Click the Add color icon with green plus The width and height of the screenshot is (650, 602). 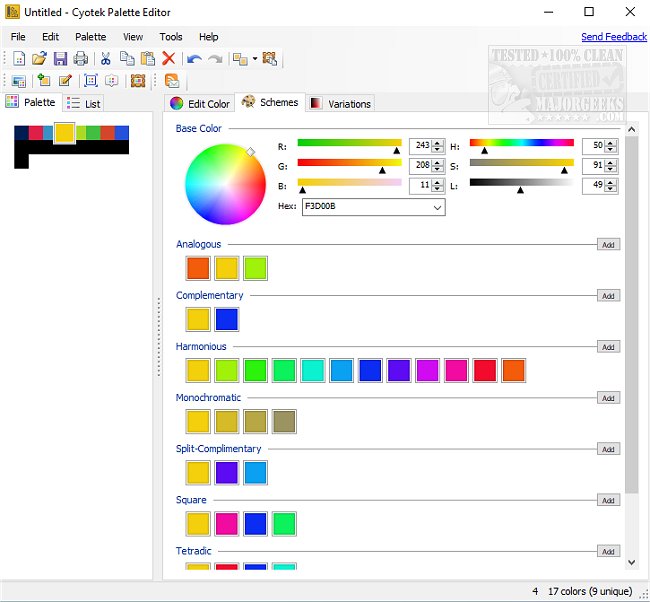coord(43,81)
